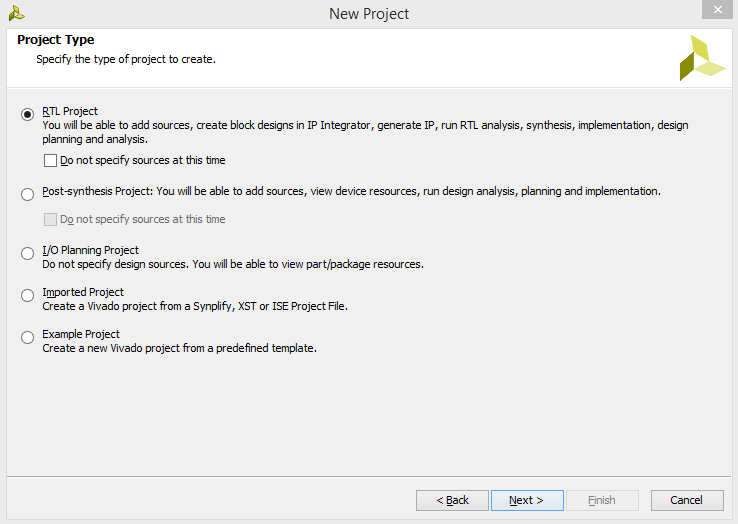Image resolution: width=738 pixels, height=524 pixels.
Task: Click the Vivado logo in title bar
Action: [16, 13]
